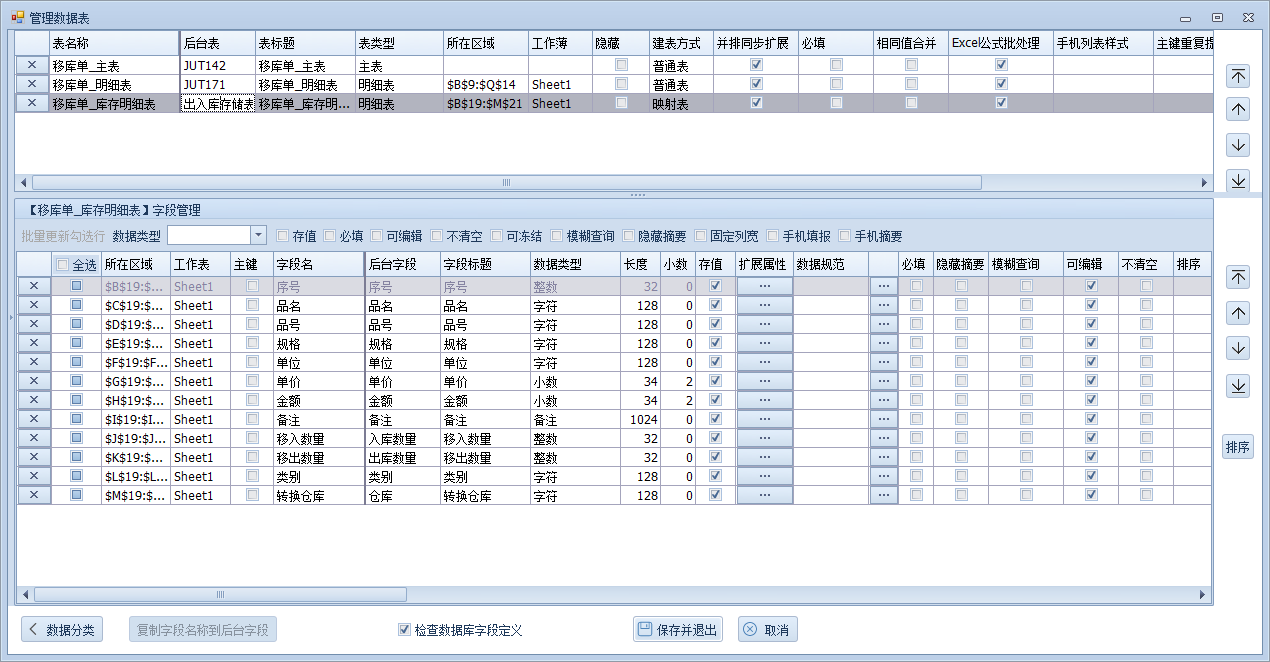Toggle 检查数据库字段定义 checkbox
1270x662 pixels.
pos(404,630)
